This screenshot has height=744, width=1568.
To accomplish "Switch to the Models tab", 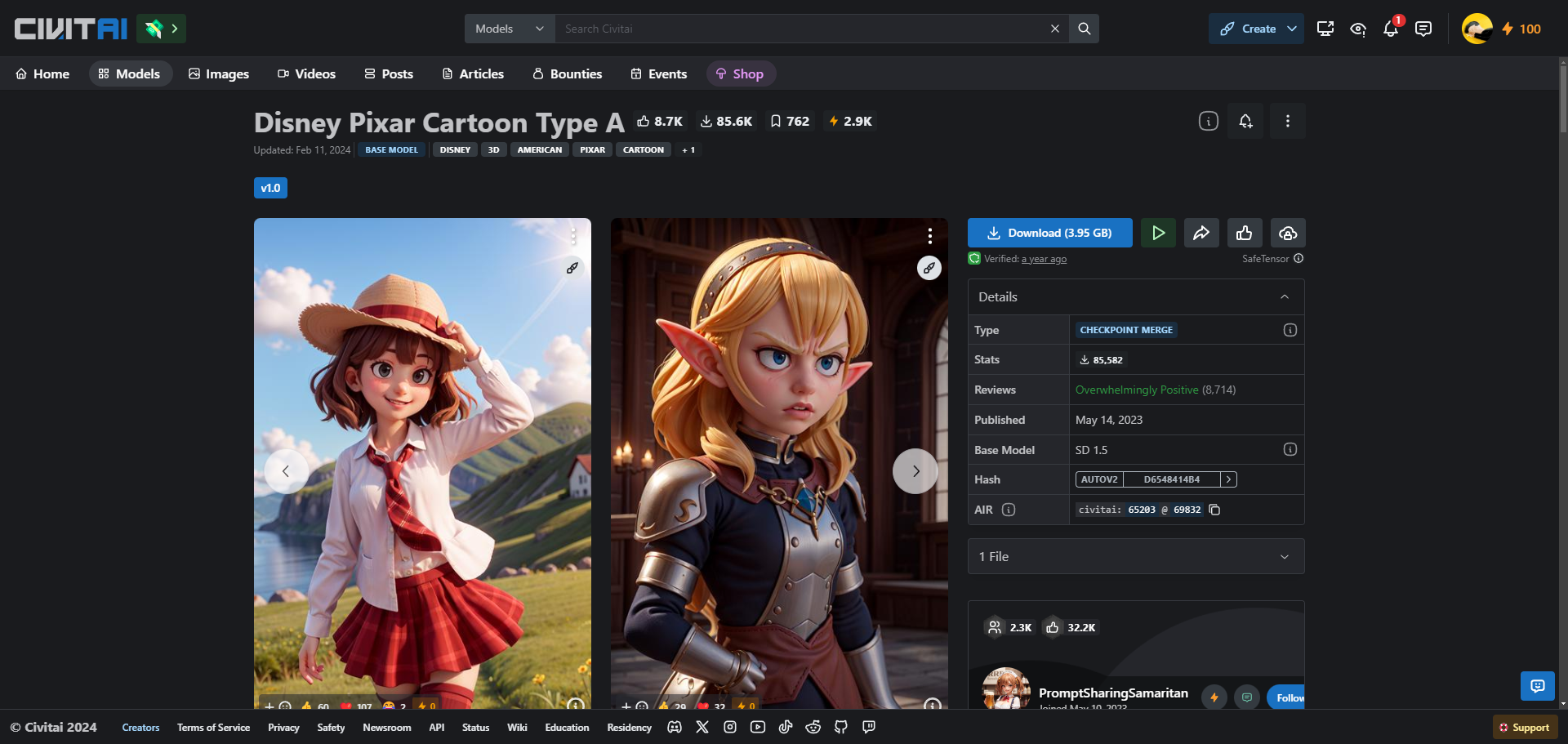I will tap(130, 74).
